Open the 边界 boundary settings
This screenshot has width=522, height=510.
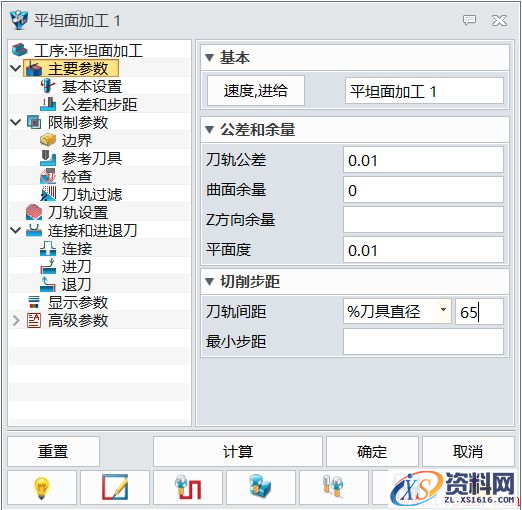pyautogui.click(x=77, y=140)
